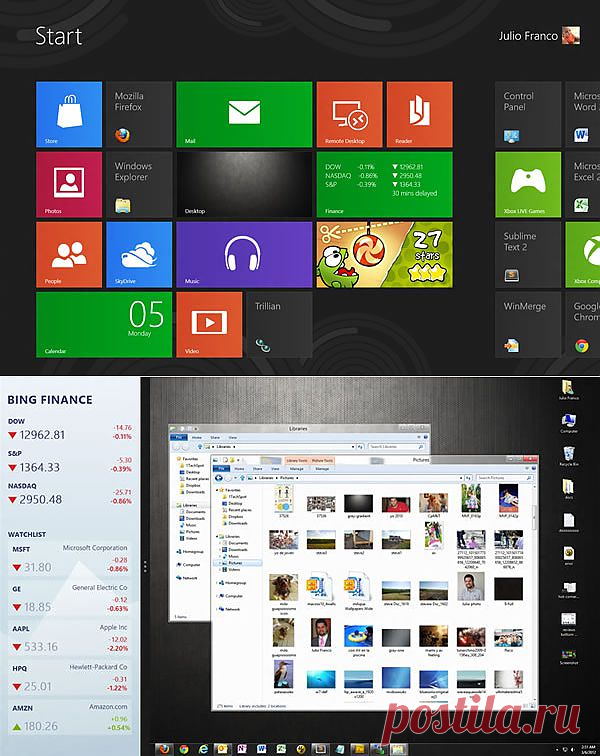Launch the Microsoft Excel tile
Screen dimensions: 600x756
583,185
